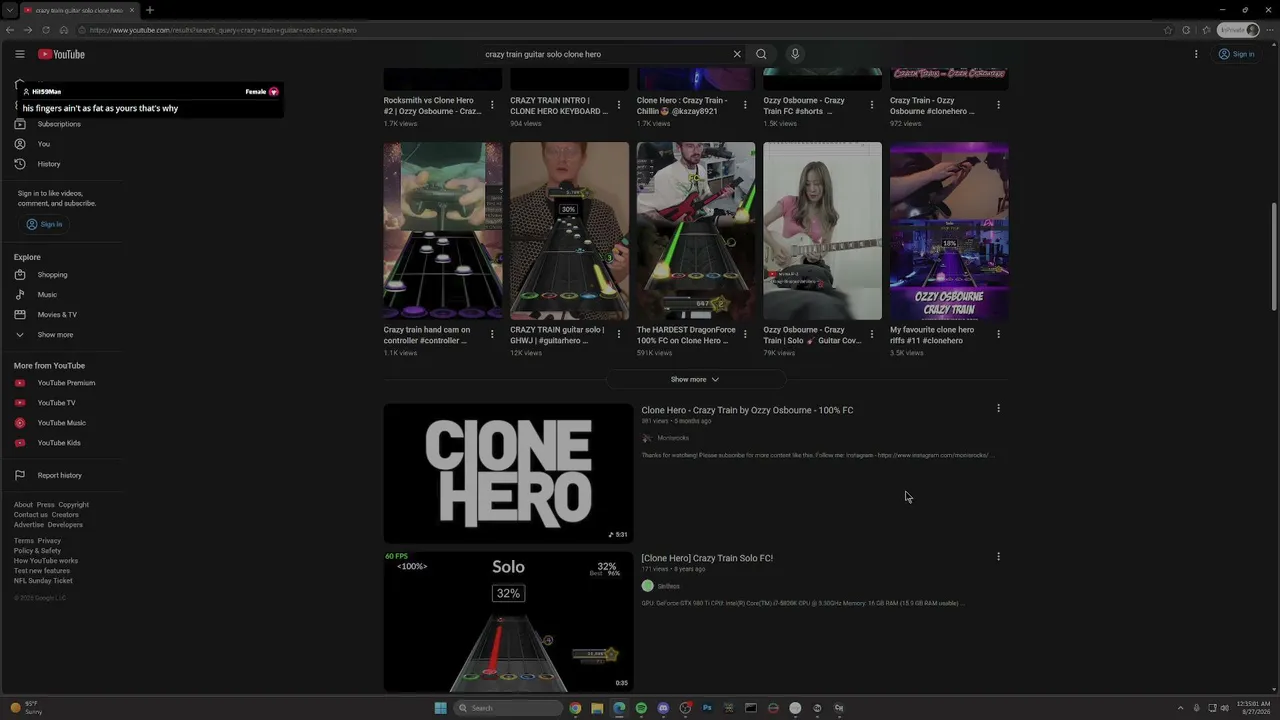1280x720 pixels.
Task: Start voice search with the microphone
Action: [795, 54]
